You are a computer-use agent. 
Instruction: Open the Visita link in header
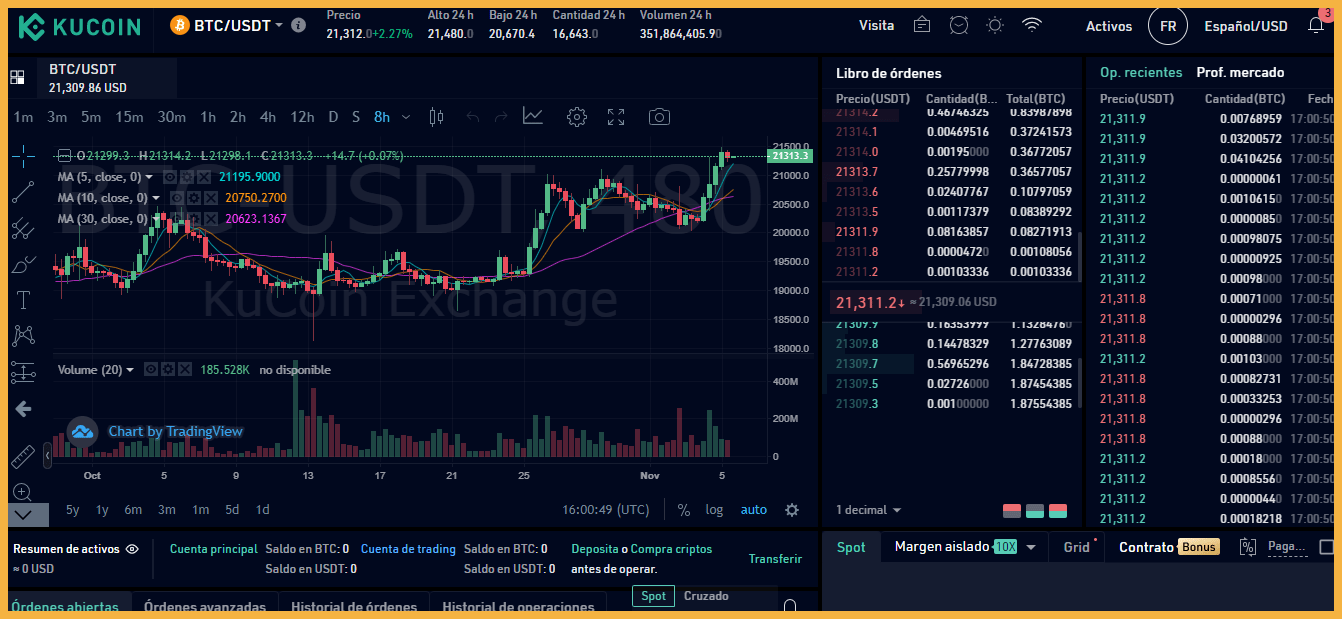tap(876, 26)
